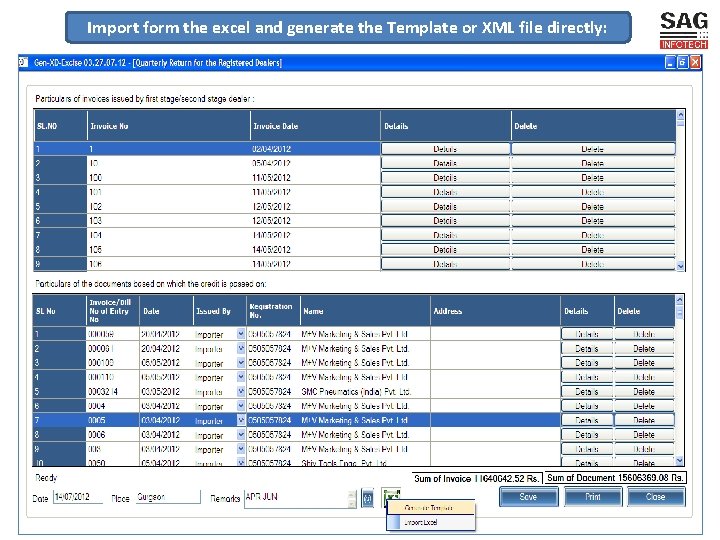The width and height of the screenshot is (720, 540).
Task: Click the Place field showing Gurgaon
Action: tap(168, 497)
